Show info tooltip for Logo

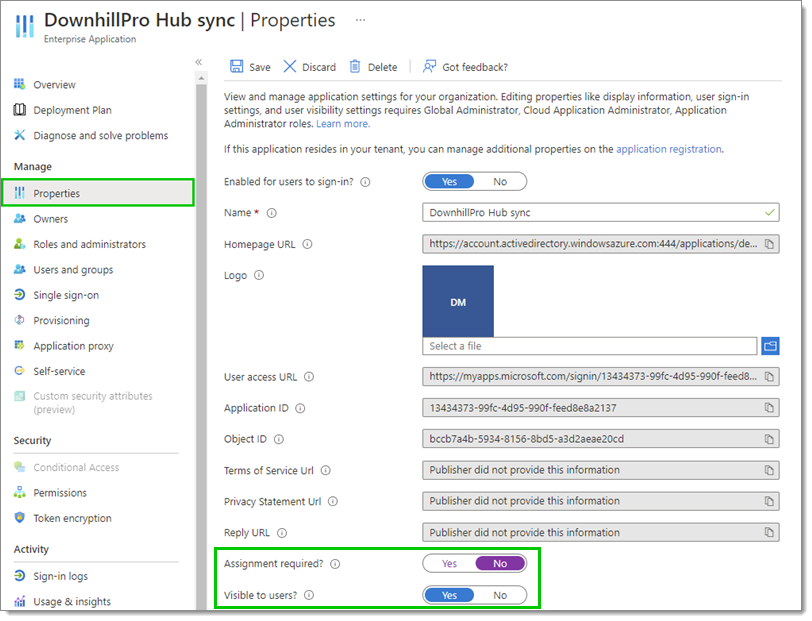coord(259,275)
